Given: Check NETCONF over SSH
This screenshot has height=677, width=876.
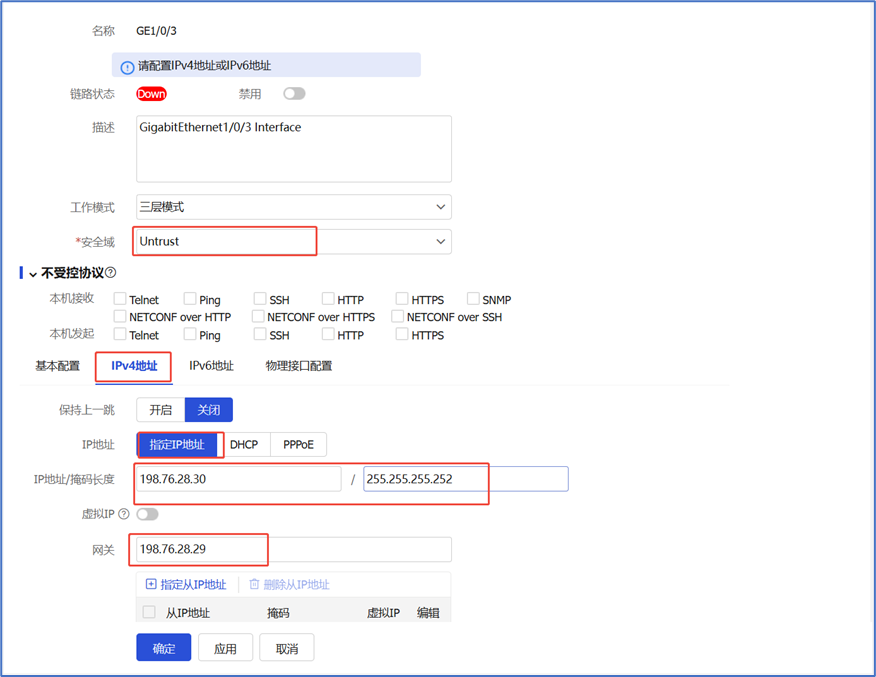Looking at the screenshot, I should pos(397,316).
